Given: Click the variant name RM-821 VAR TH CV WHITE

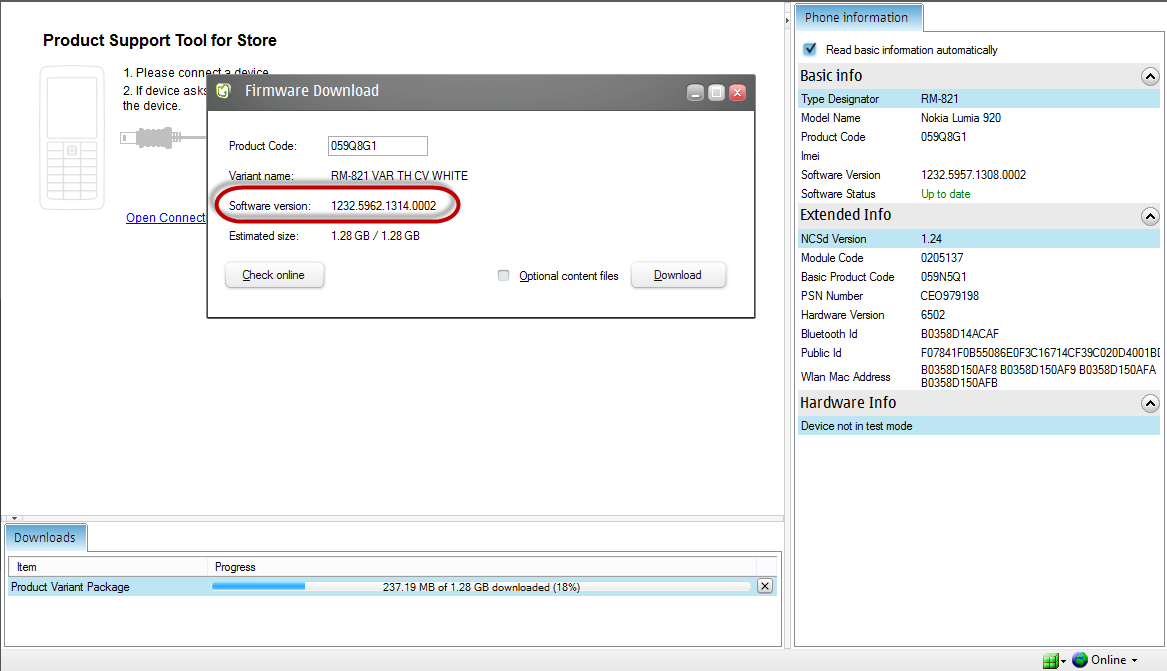Looking at the screenshot, I should click(x=400, y=176).
